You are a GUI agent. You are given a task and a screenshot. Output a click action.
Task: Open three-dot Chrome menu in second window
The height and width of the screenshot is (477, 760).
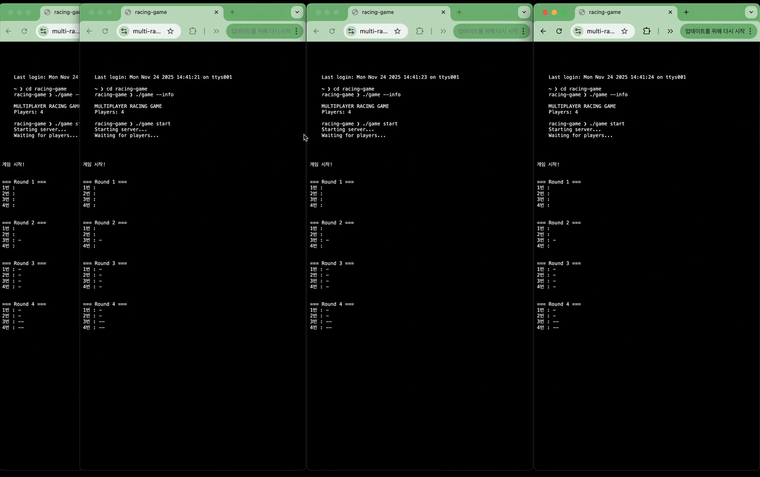point(297,31)
